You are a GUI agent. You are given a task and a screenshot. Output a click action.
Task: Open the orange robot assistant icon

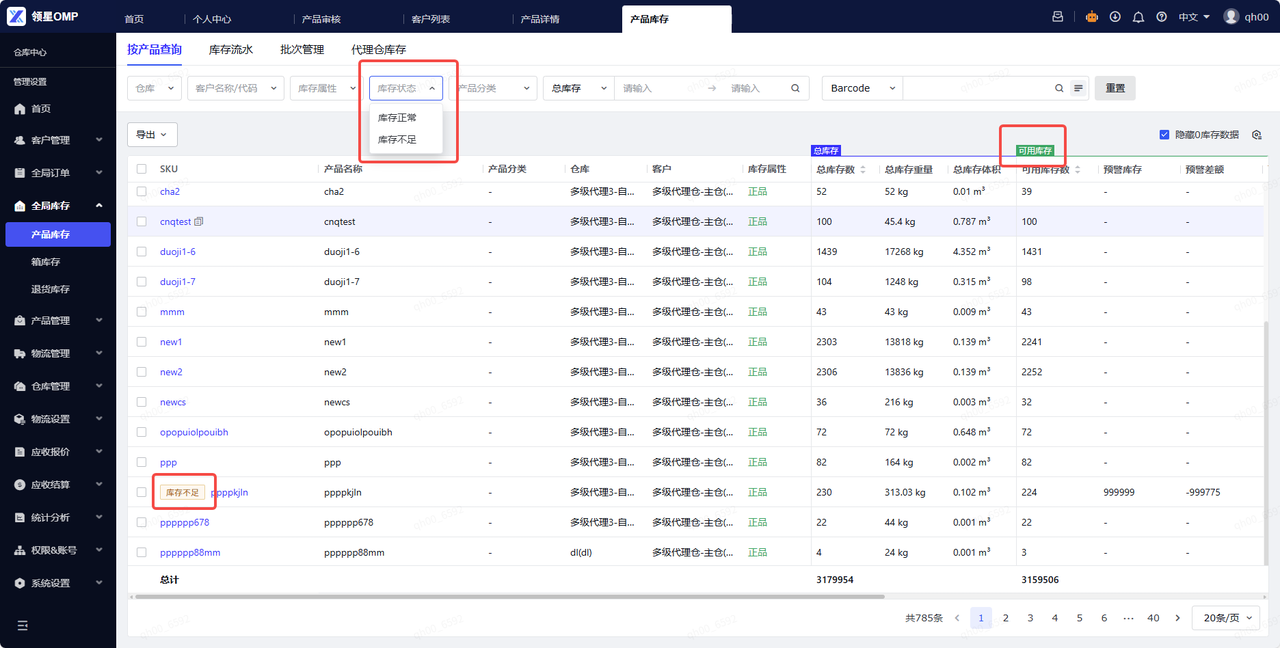click(x=1091, y=17)
